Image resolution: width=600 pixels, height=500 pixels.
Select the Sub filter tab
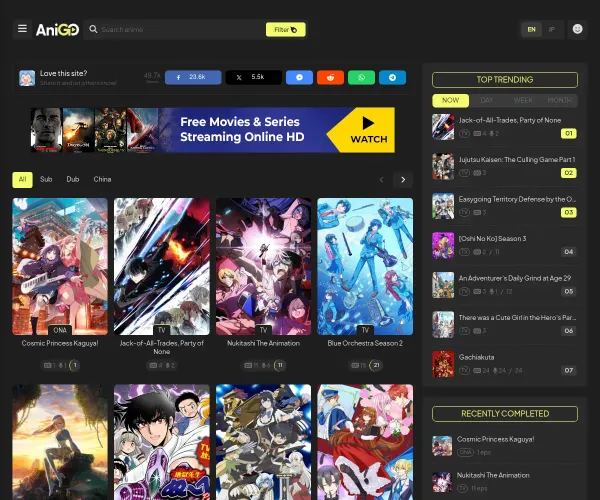coord(46,179)
